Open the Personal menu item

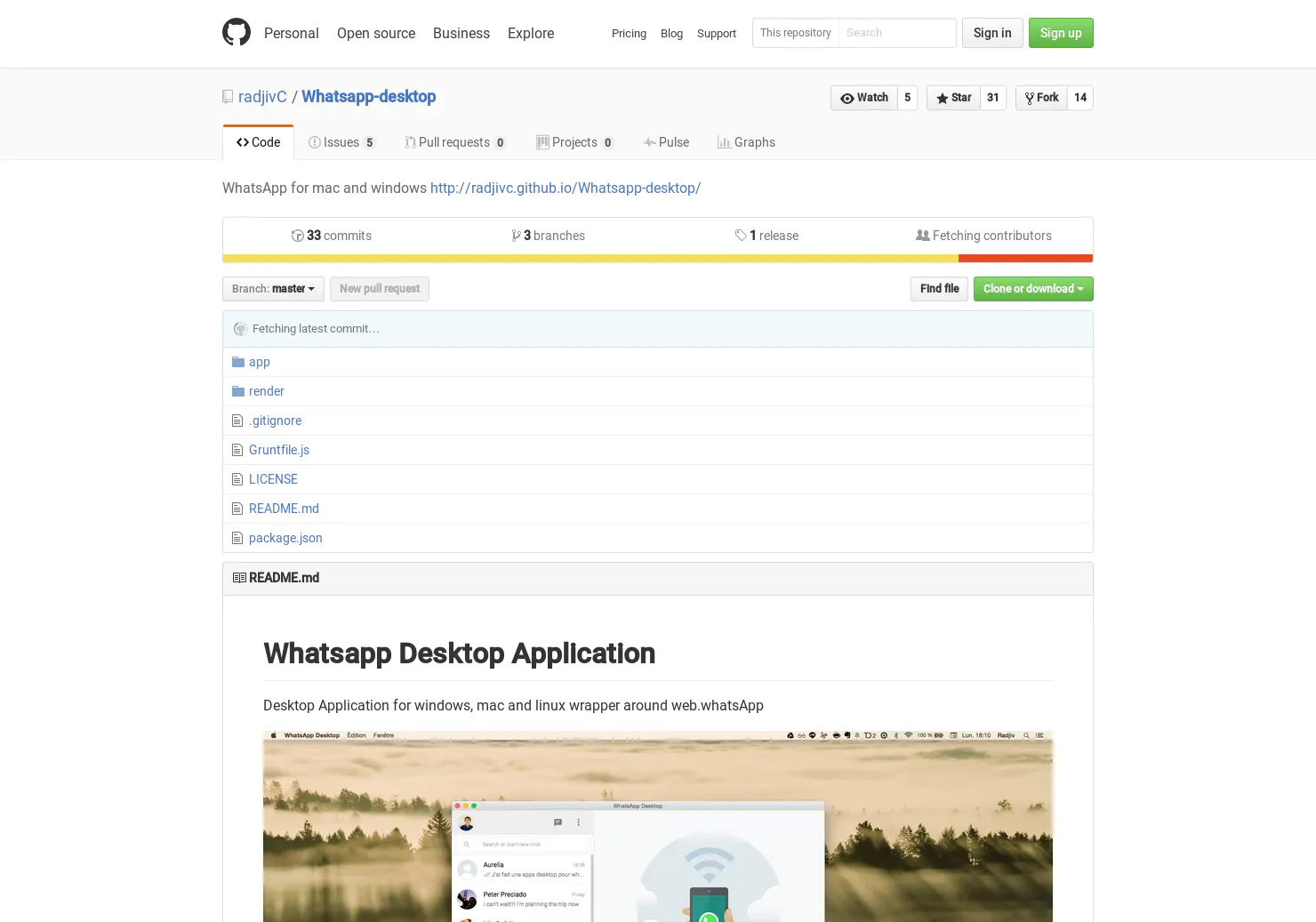(291, 33)
